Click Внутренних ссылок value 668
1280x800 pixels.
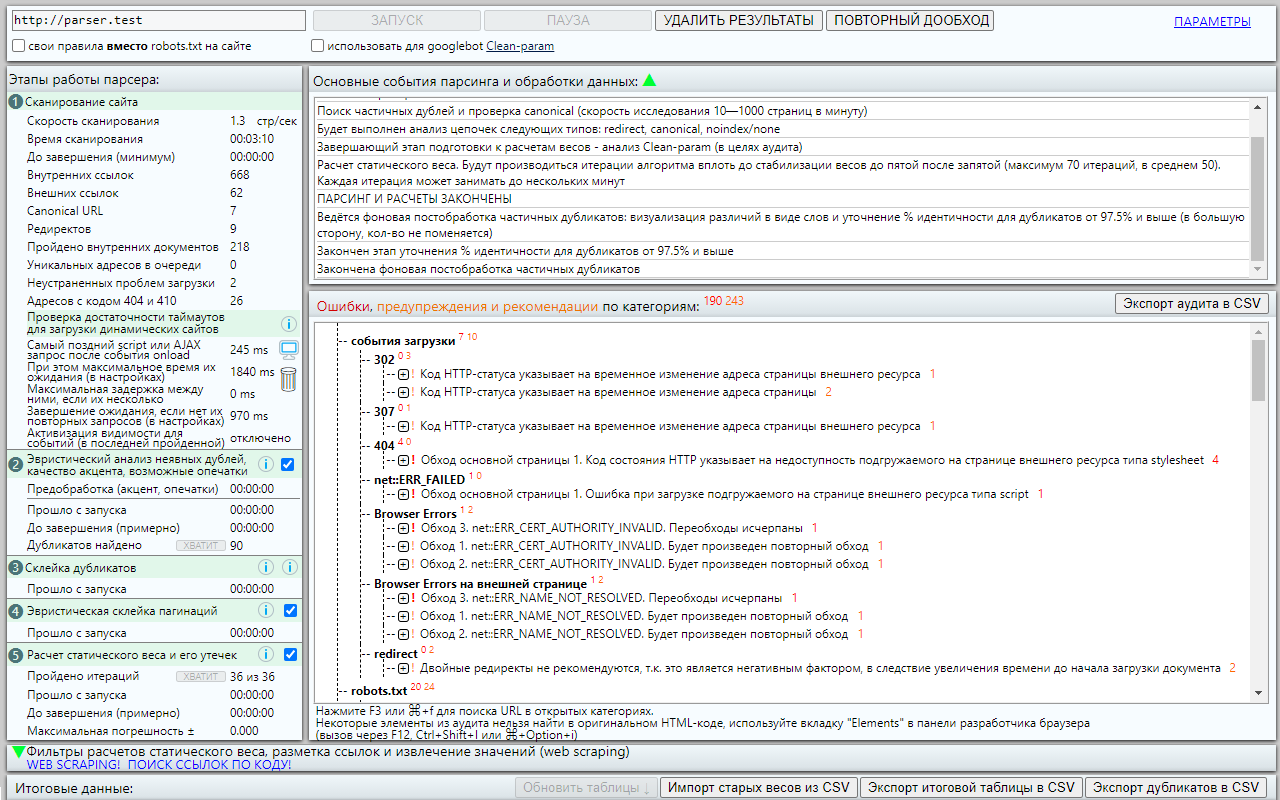[x=239, y=175]
